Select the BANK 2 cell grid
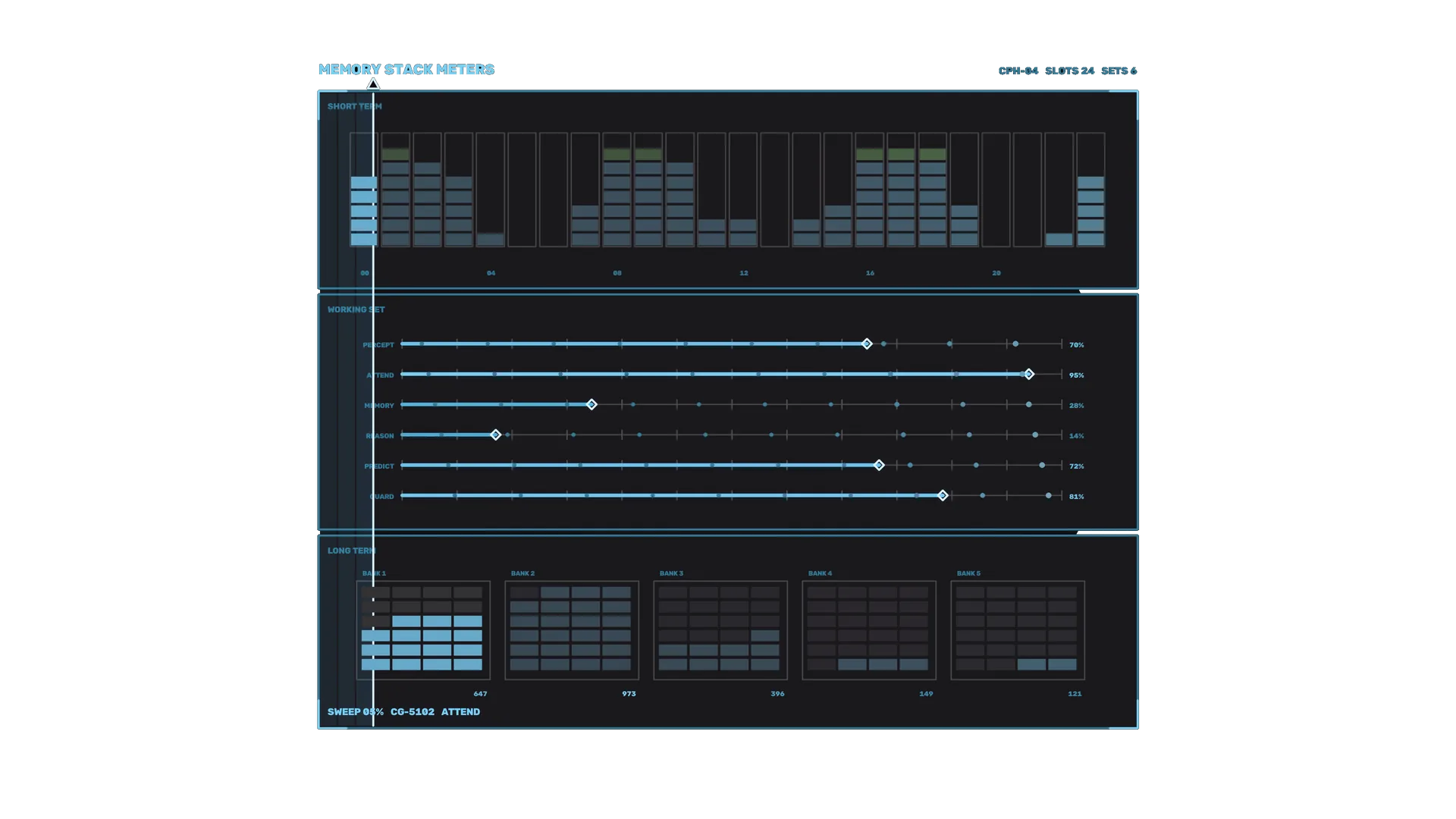Screen dimensions: 1456x819 (572, 630)
